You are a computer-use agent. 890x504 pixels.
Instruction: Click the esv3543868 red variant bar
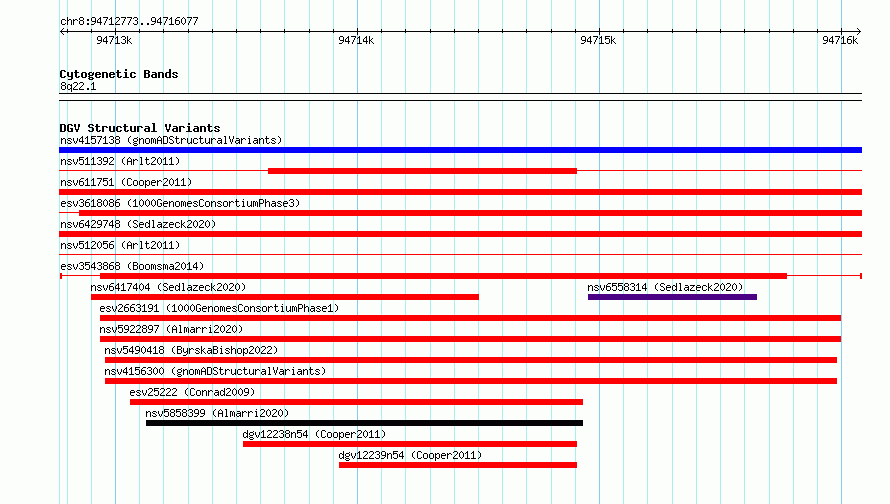click(x=443, y=276)
